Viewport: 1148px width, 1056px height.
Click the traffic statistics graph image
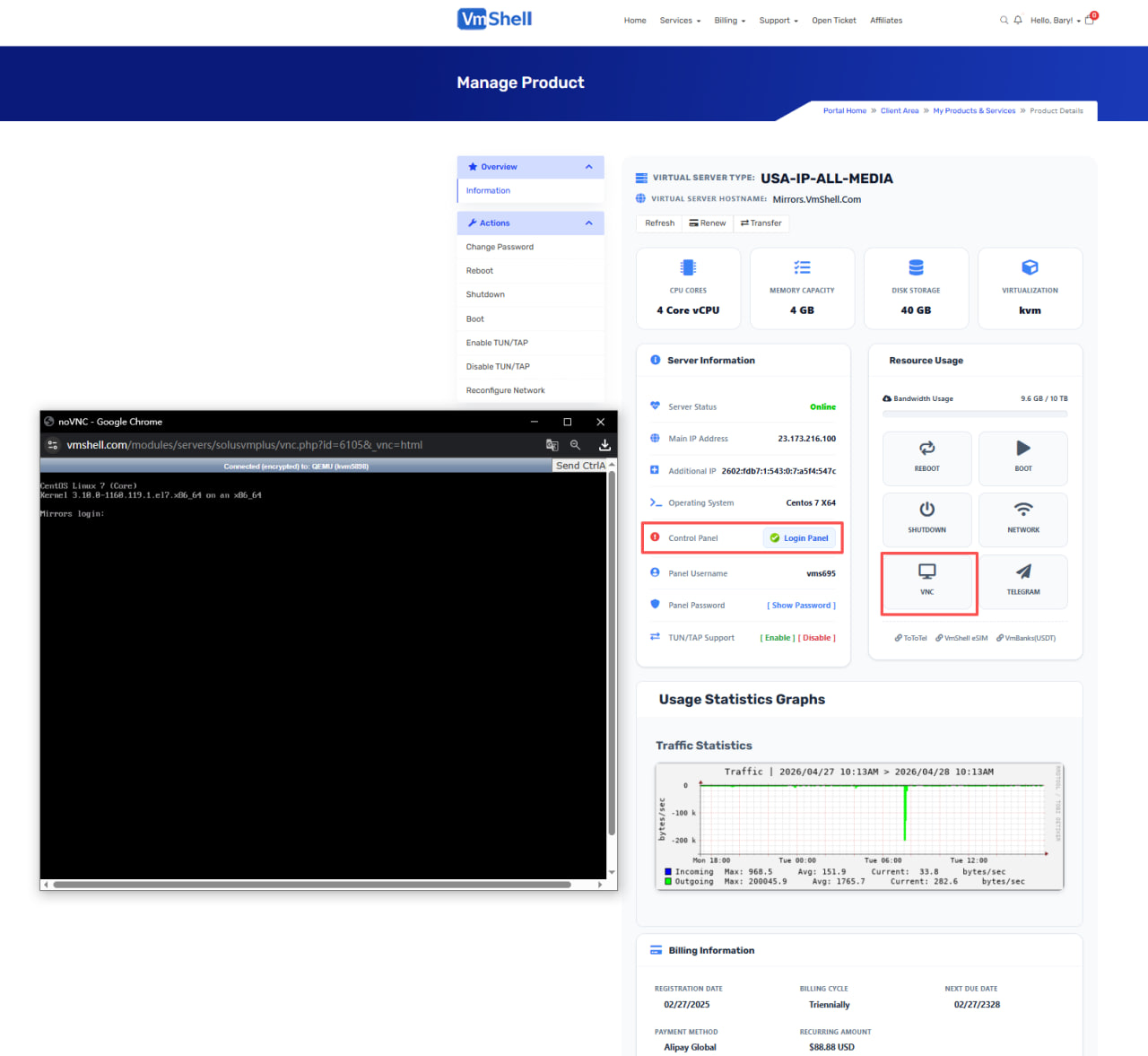coord(860,827)
